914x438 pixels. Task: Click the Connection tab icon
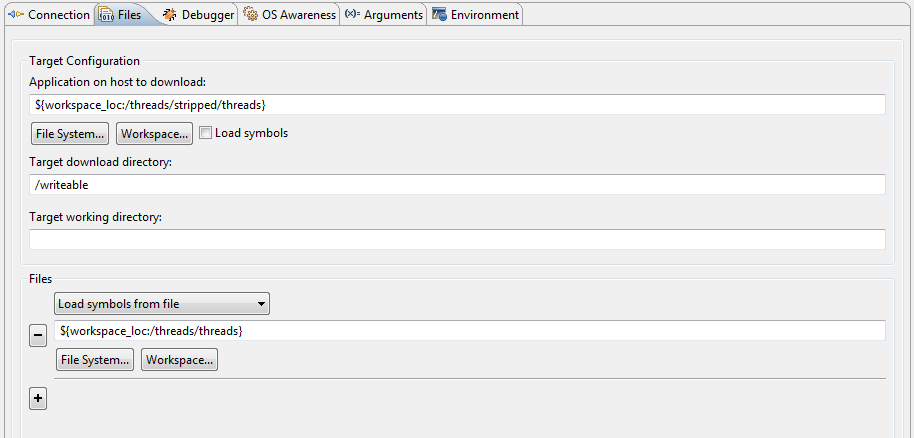click(x=16, y=15)
